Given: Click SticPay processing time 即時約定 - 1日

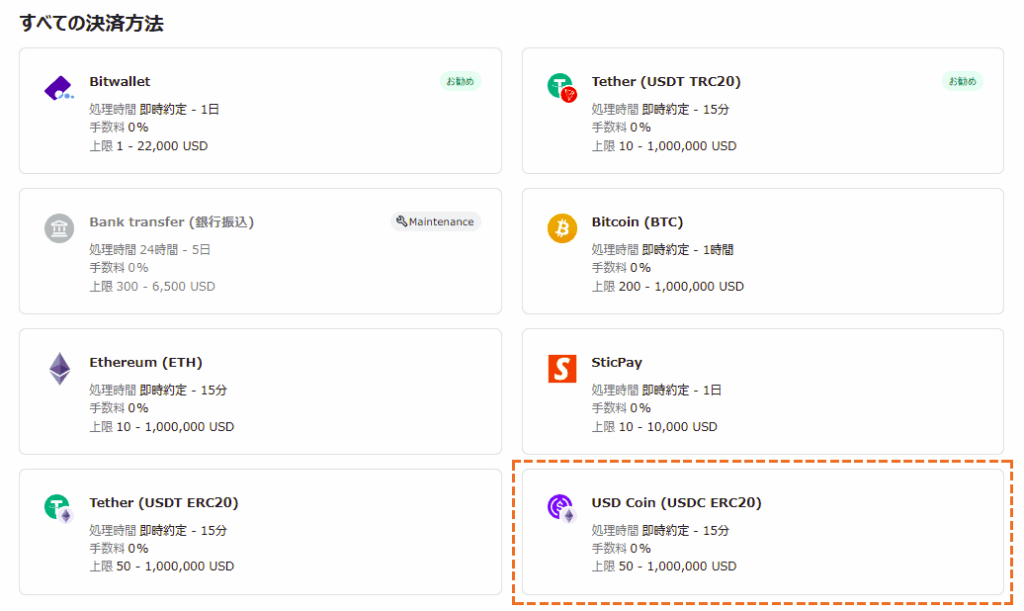Looking at the screenshot, I should click(656, 390).
